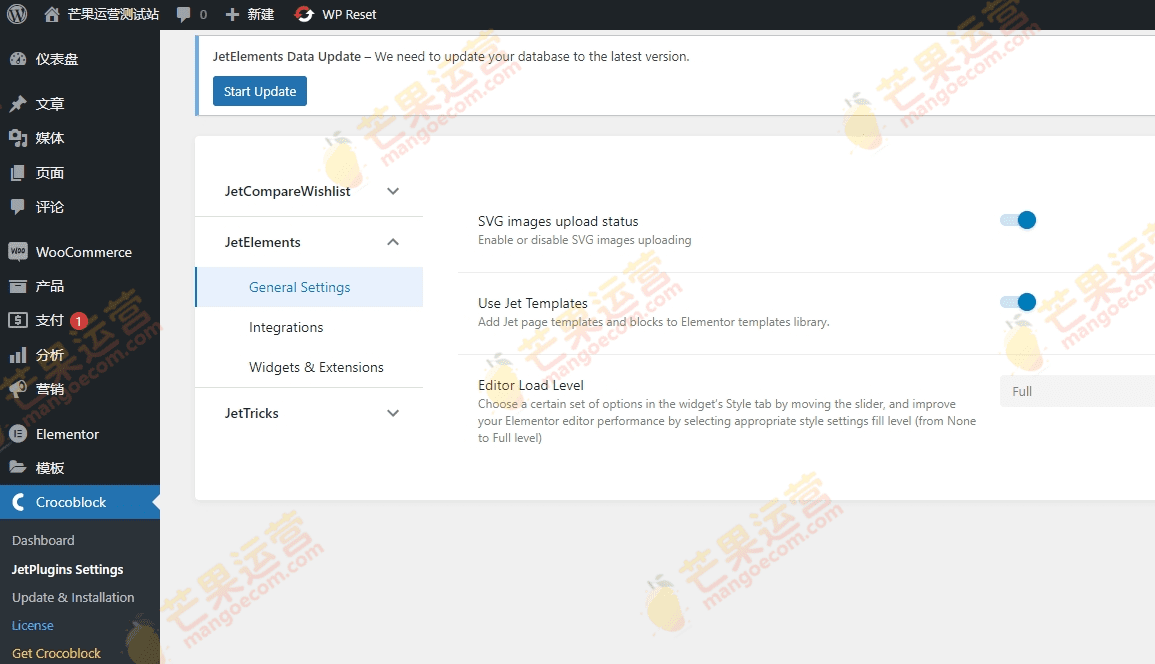Click the 芒果运营测试站 site name
The image size is (1155, 664).
(x=113, y=14)
